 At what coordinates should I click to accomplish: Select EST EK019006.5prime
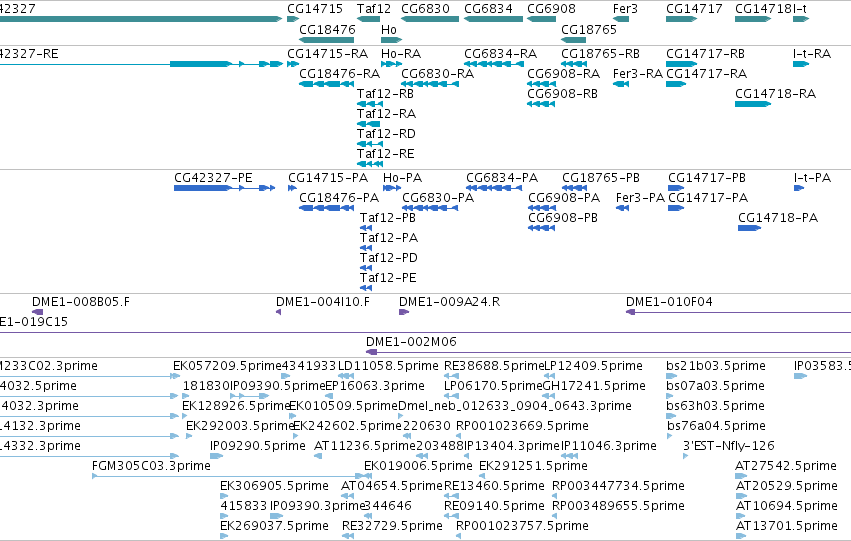point(418,466)
